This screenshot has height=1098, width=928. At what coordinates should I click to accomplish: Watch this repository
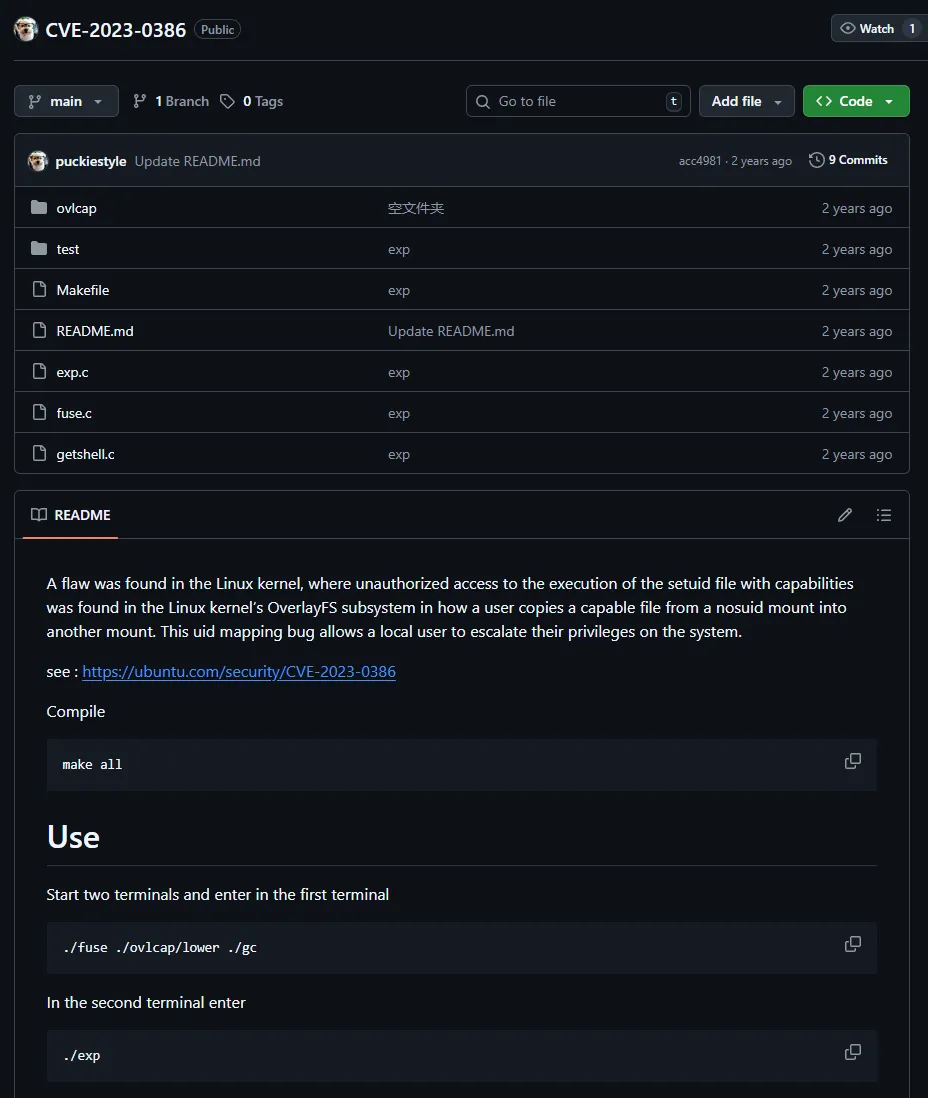click(867, 28)
